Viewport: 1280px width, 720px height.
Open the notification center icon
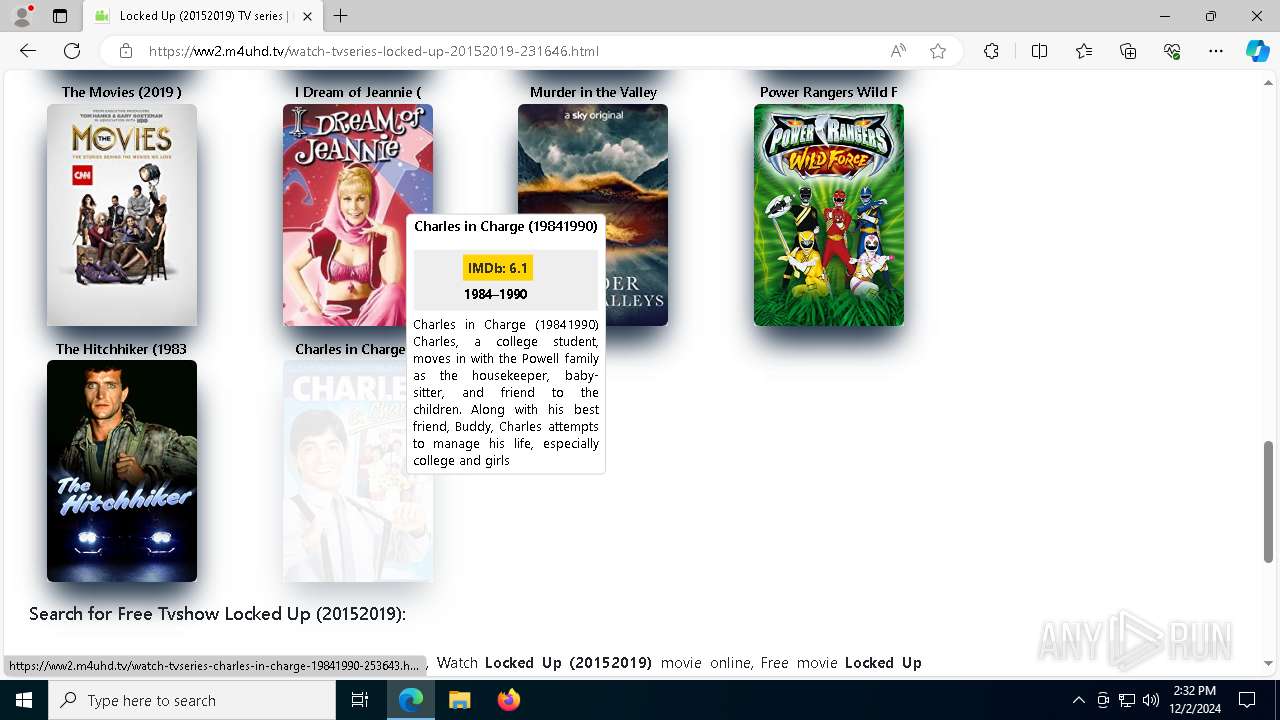tap(1247, 700)
